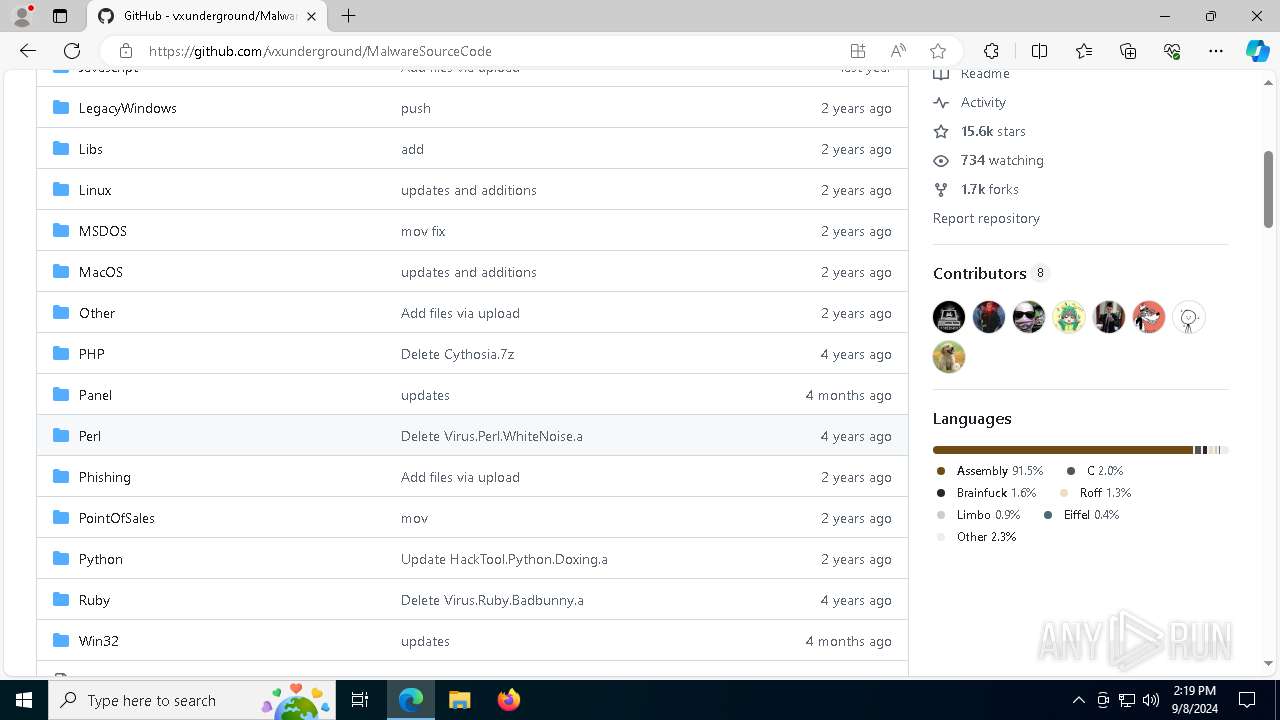Viewport: 1280px width, 720px height.
Task: Click Brainfuck 1.6% language link
Action: (987, 493)
